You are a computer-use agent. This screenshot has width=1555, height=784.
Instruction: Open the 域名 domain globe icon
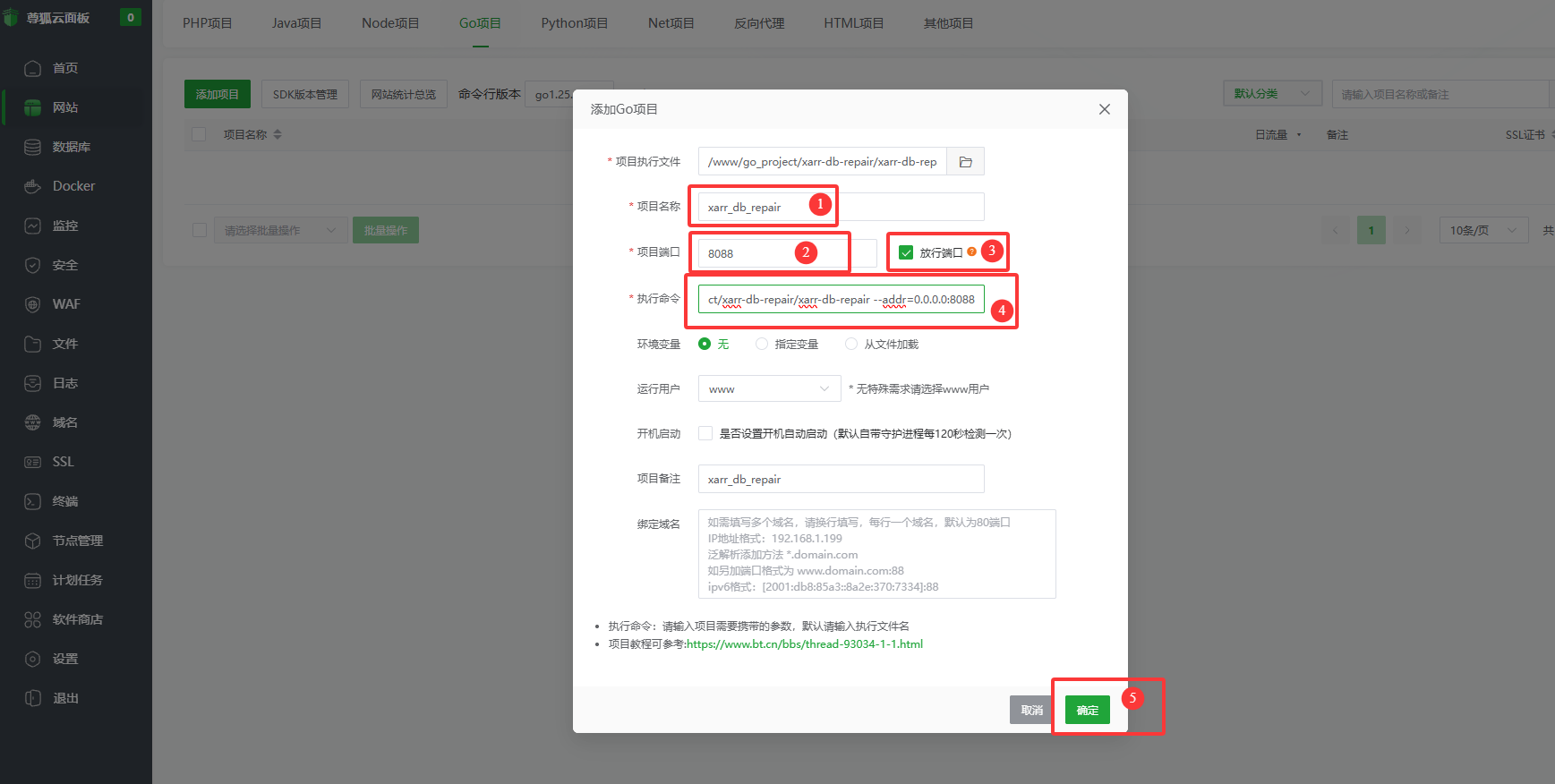(33, 422)
